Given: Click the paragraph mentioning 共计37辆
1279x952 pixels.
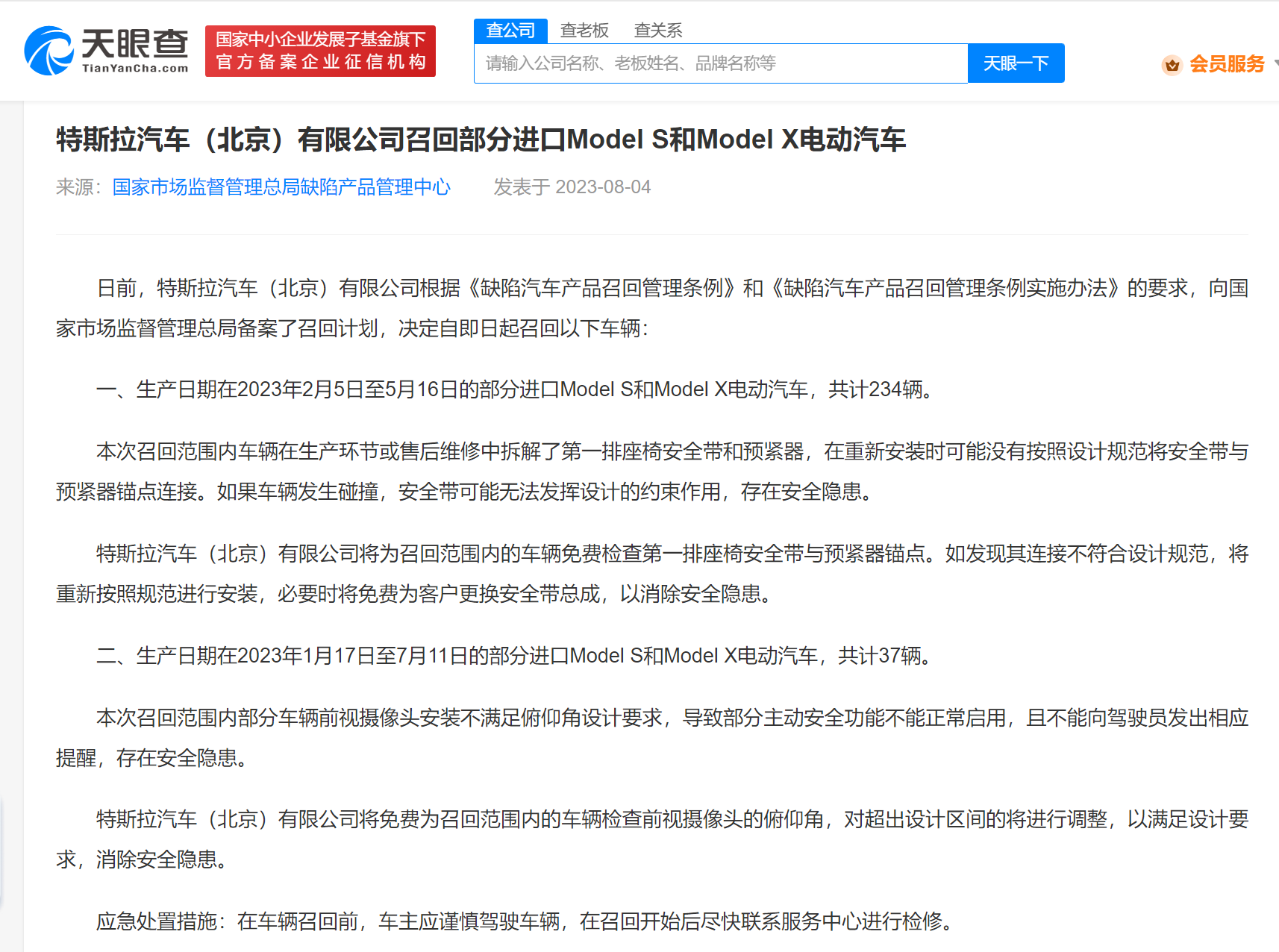Looking at the screenshot, I should pyautogui.click(x=515, y=656).
